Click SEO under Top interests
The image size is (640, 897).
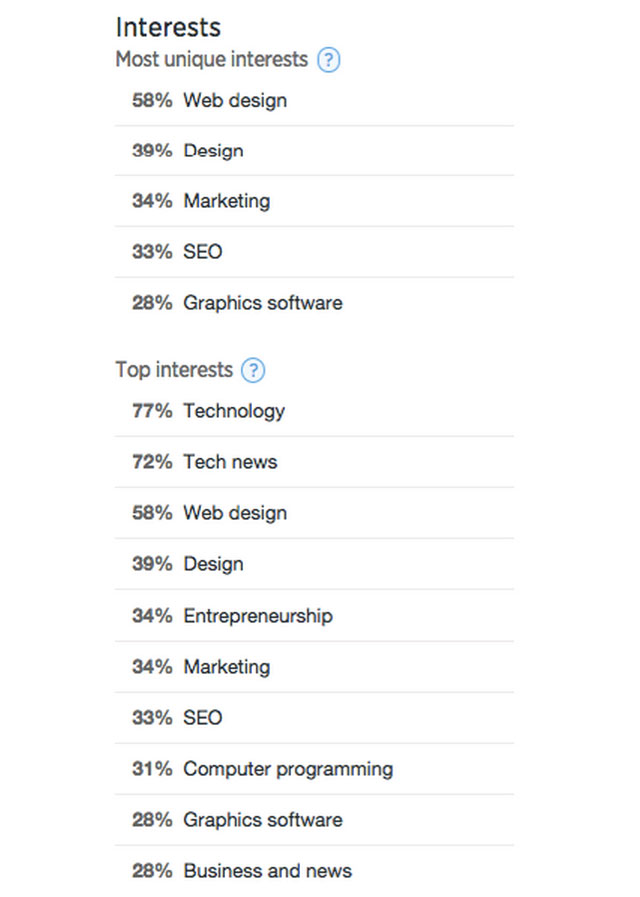click(202, 718)
